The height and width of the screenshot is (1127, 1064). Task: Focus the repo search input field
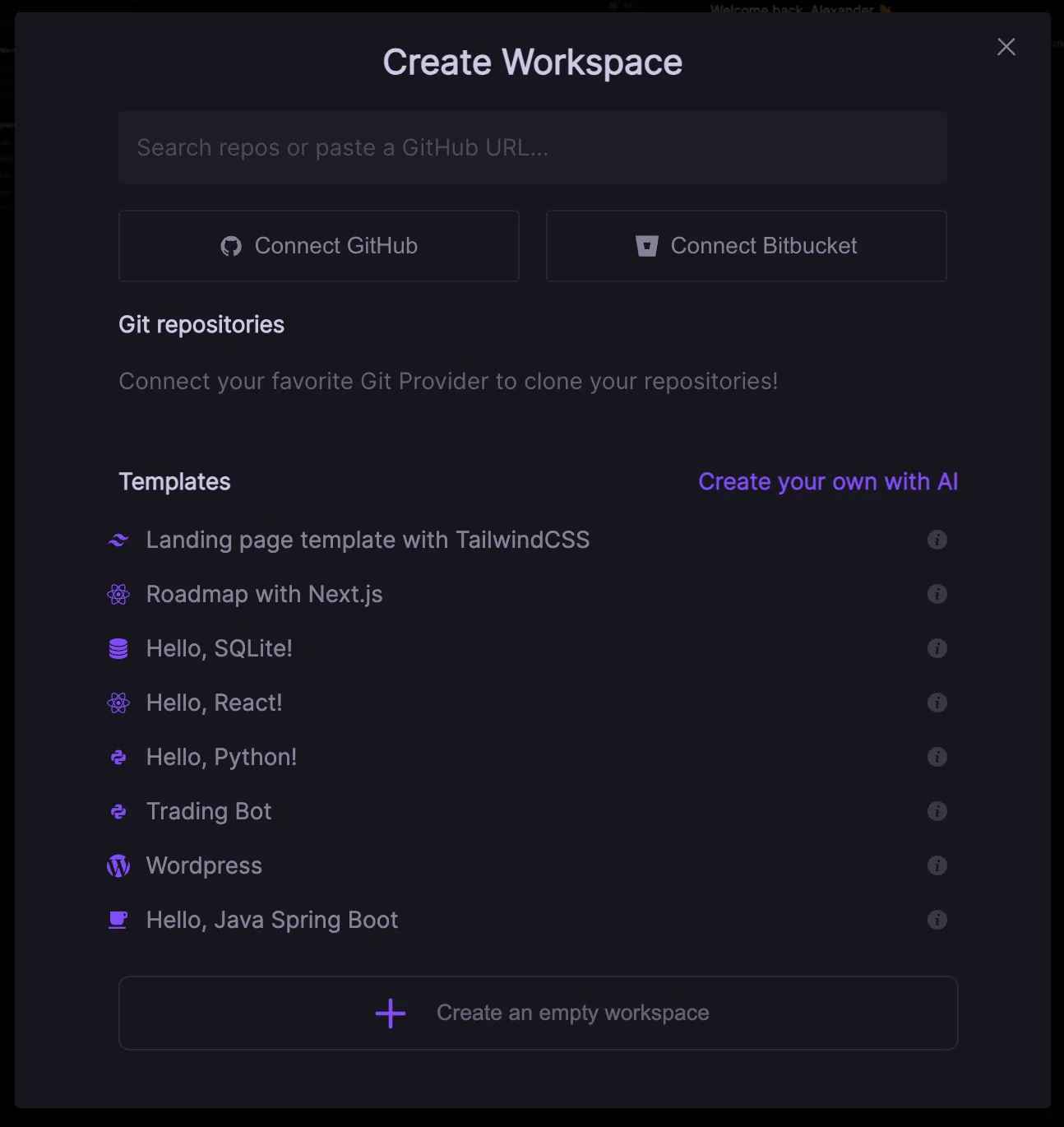point(533,147)
